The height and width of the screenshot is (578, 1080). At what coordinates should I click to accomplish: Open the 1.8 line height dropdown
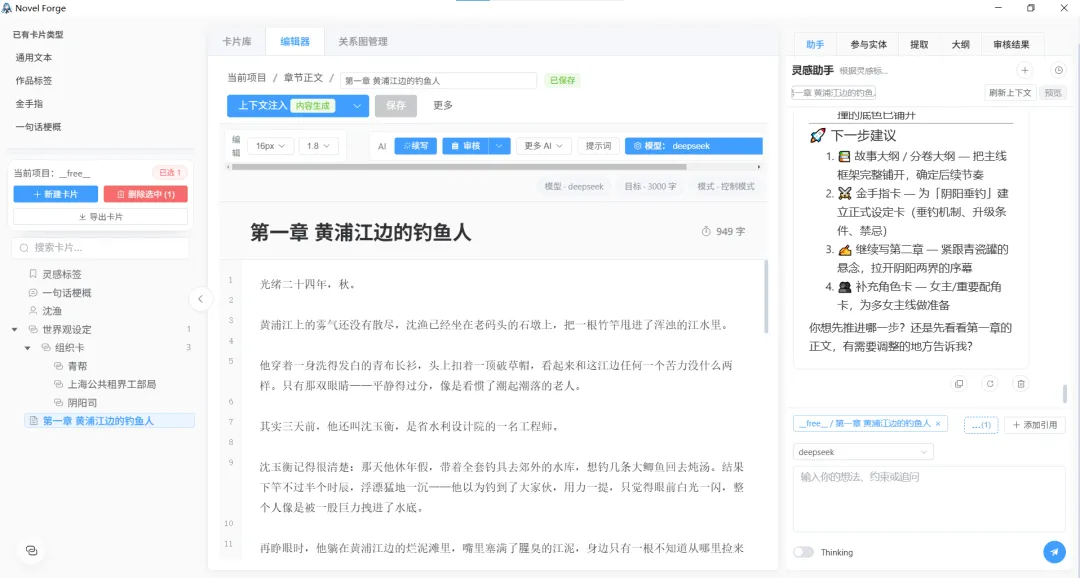[x=318, y=146]
